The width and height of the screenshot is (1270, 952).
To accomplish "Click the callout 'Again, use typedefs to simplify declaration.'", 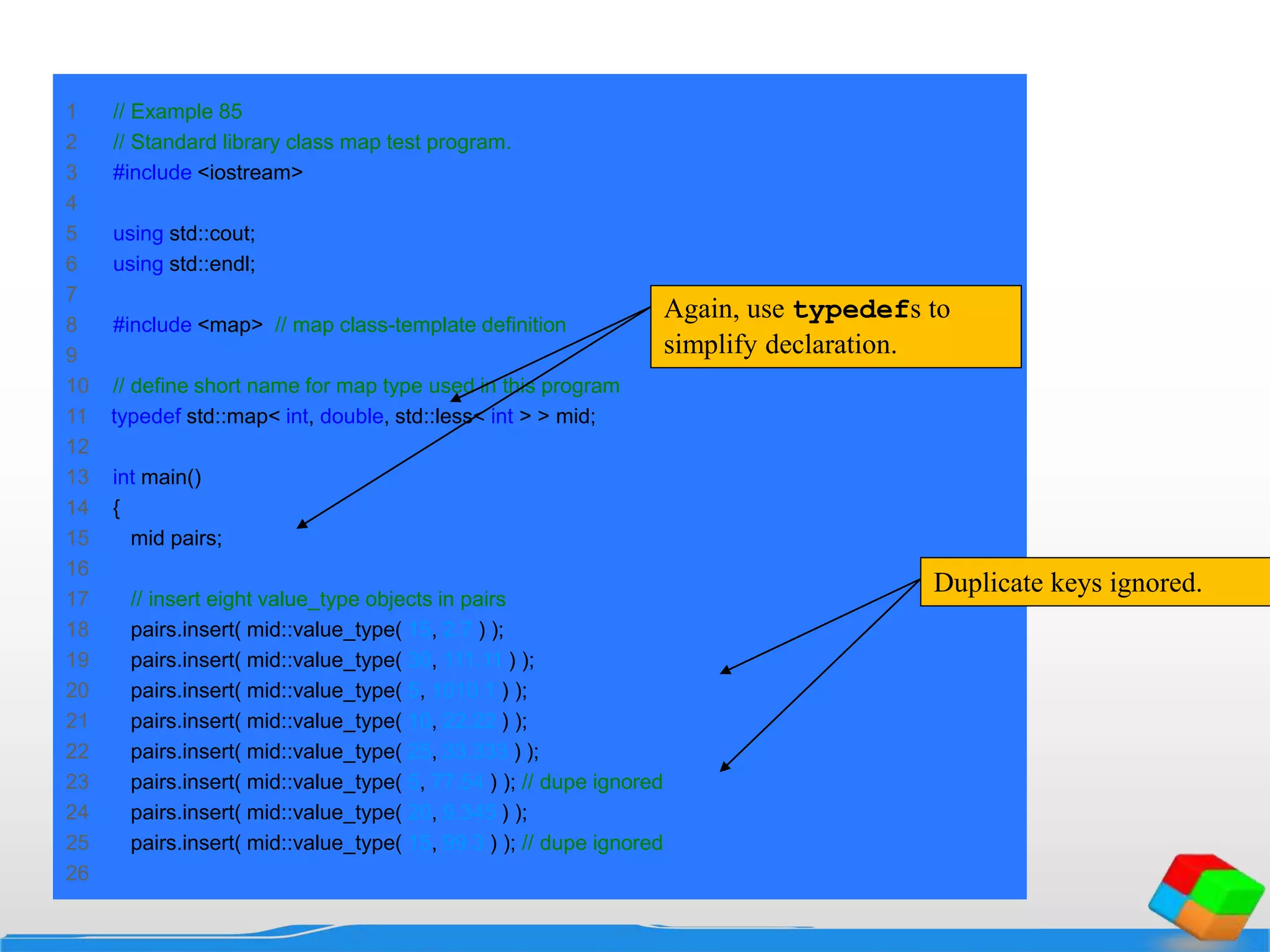I will click(835, 327).
